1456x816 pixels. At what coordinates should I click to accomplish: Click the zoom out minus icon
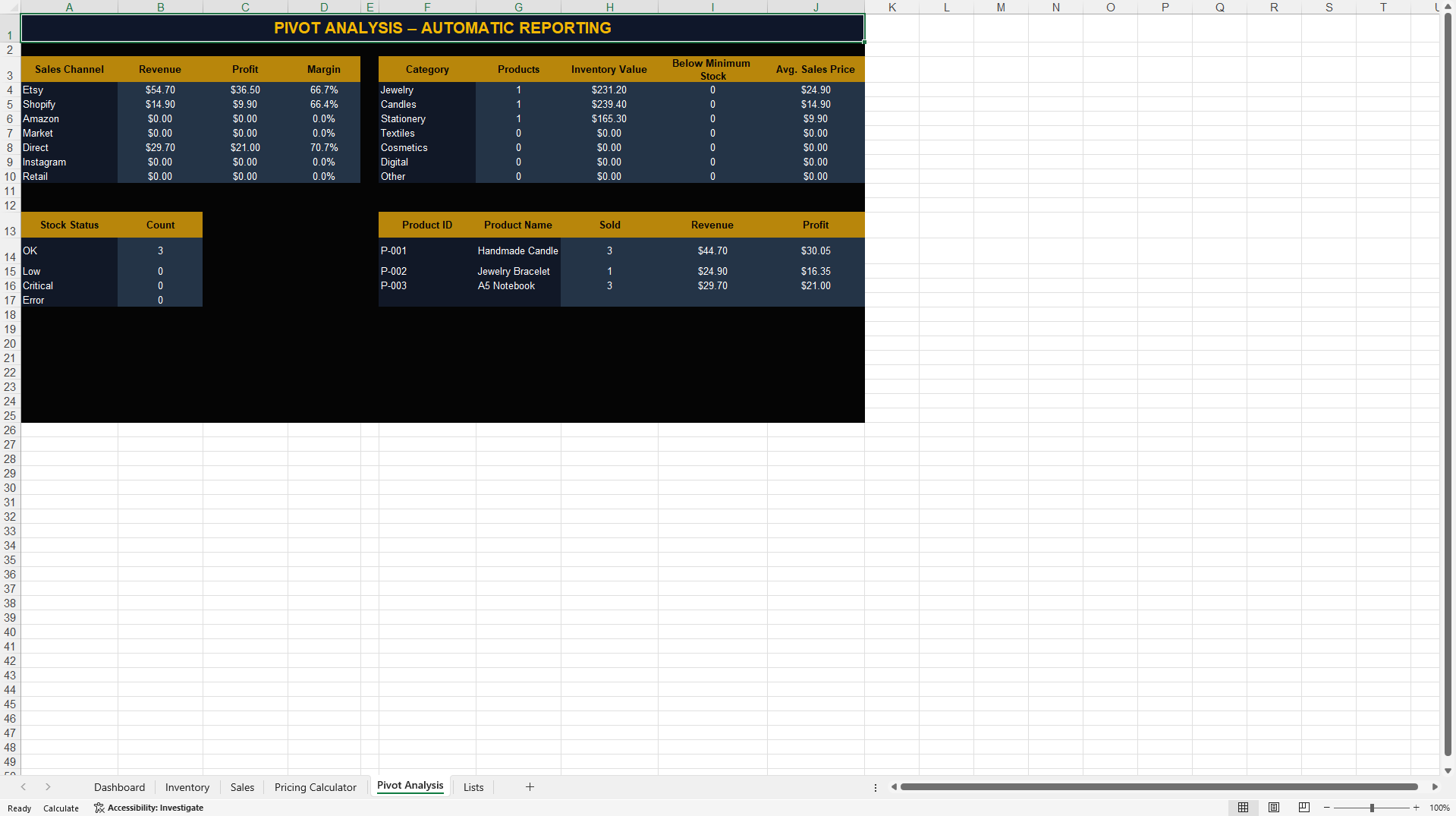[1327, 808]
